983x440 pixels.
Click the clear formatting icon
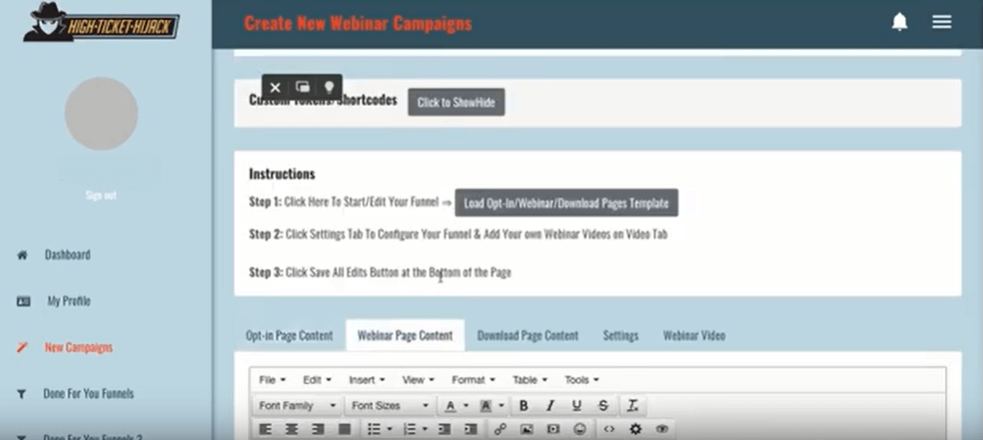pyautogui.click(x=633, y=406)
